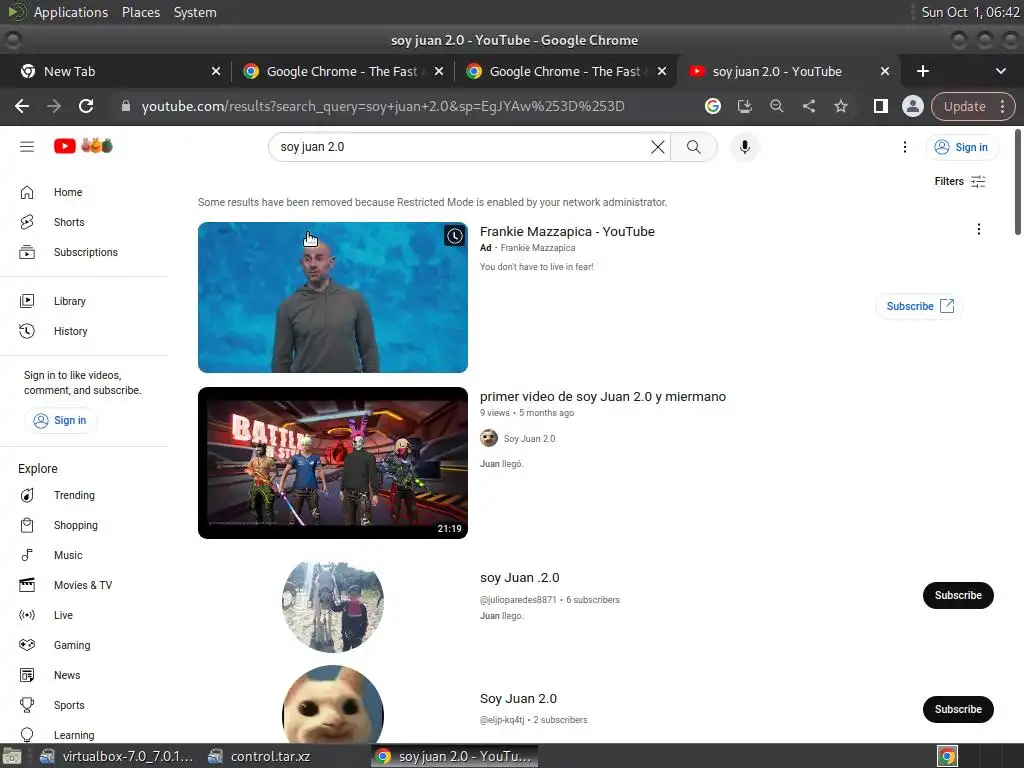Share this page via the share icon

(808, 106)
